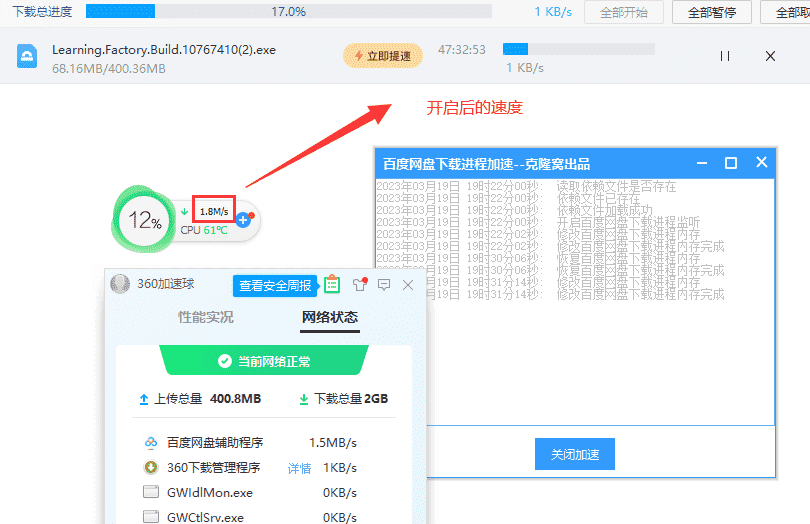Open the 360 skin shirt icon
The image size is (810, 524).
[x=359, y=285]
